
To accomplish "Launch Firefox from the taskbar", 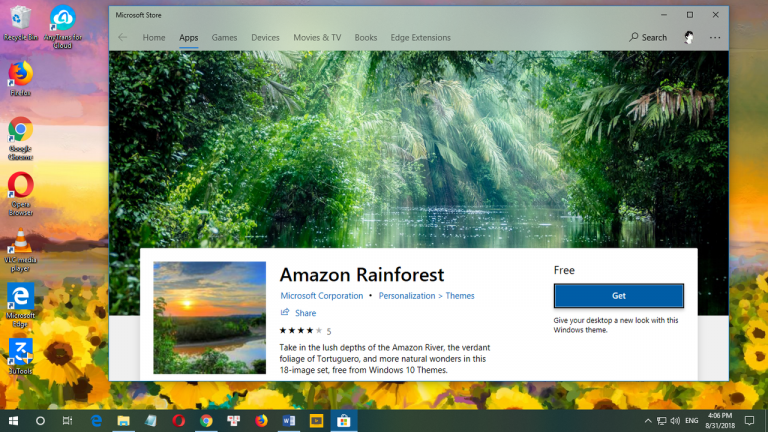I will pos(261,421).
